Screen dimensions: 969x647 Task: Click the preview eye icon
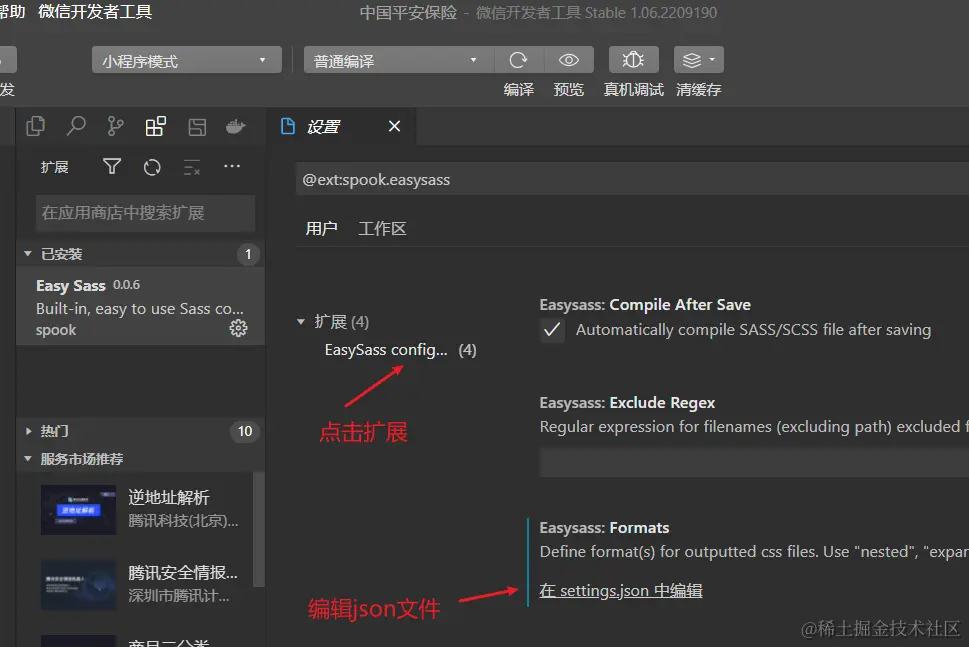(569, 60)
